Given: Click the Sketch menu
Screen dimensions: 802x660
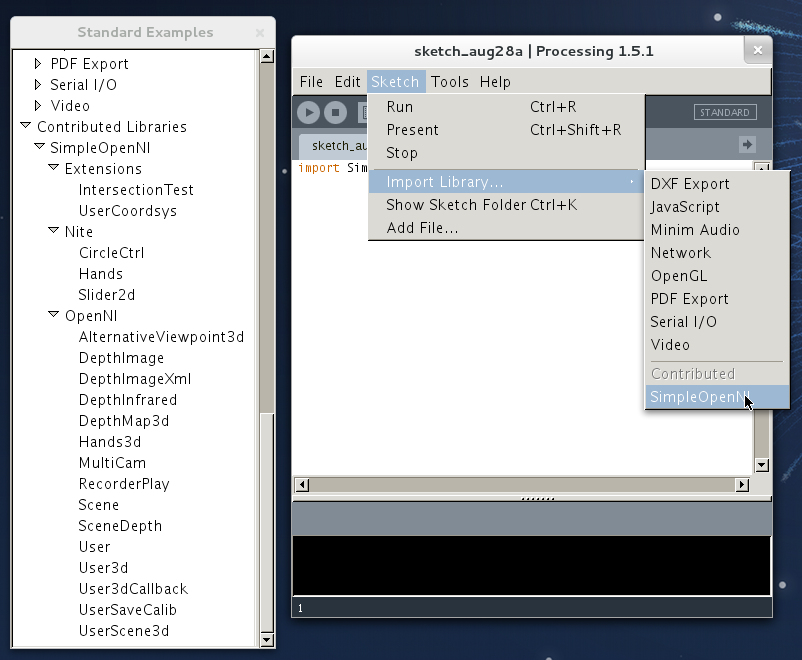Looking at the screenshot, I should (395, 82).
